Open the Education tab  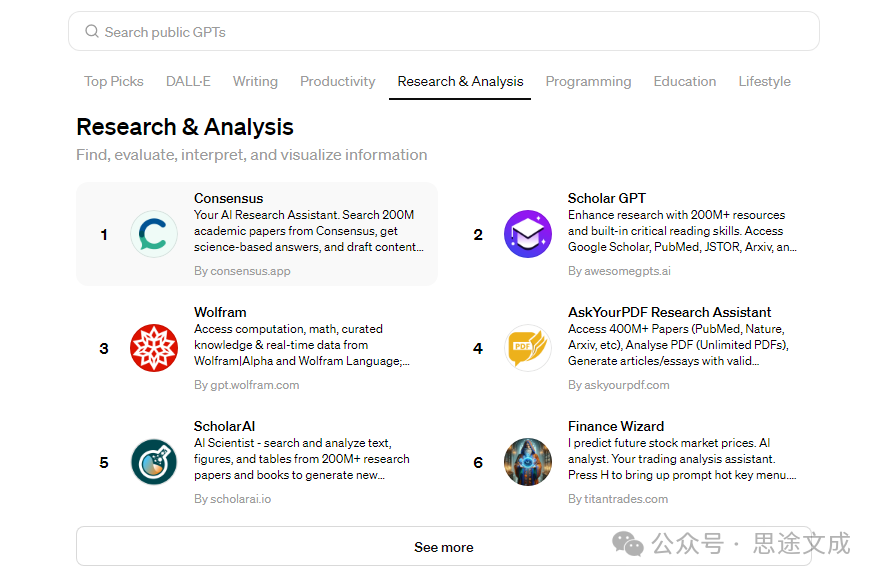pyautogui.click(x=684, y=82)
